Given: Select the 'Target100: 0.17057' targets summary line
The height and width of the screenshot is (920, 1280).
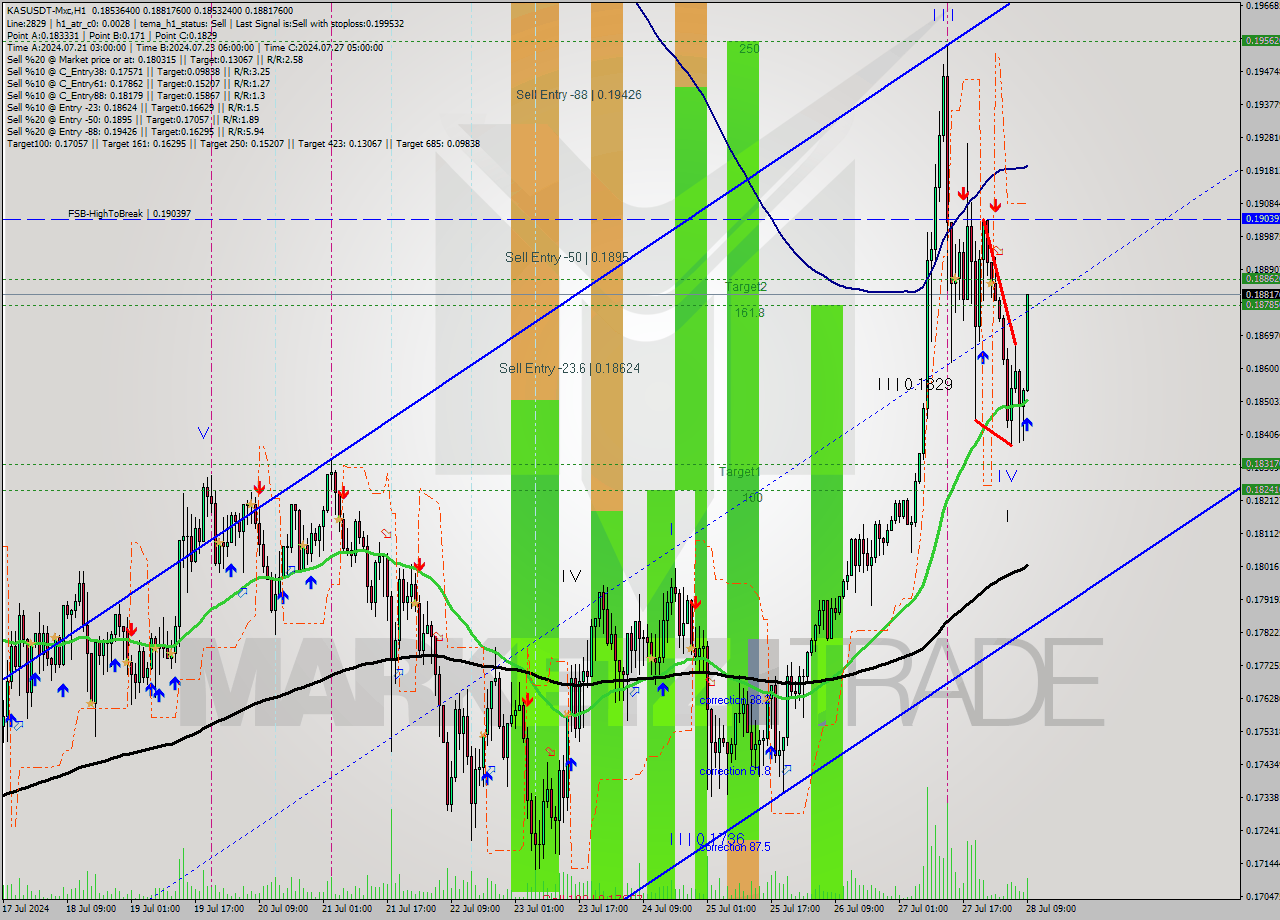Looking at the screenshot, I should [x=243, y=143].
